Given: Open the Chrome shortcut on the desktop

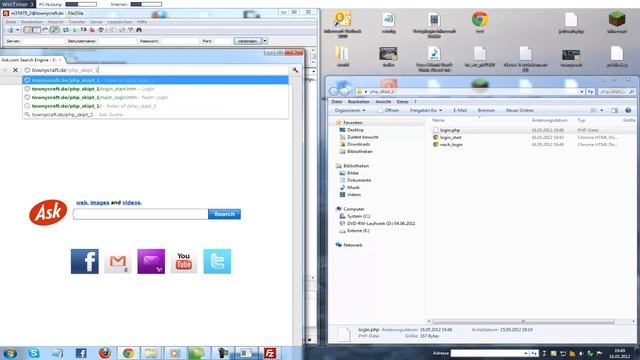Looking at the screenshot, I should click(480, 20).
